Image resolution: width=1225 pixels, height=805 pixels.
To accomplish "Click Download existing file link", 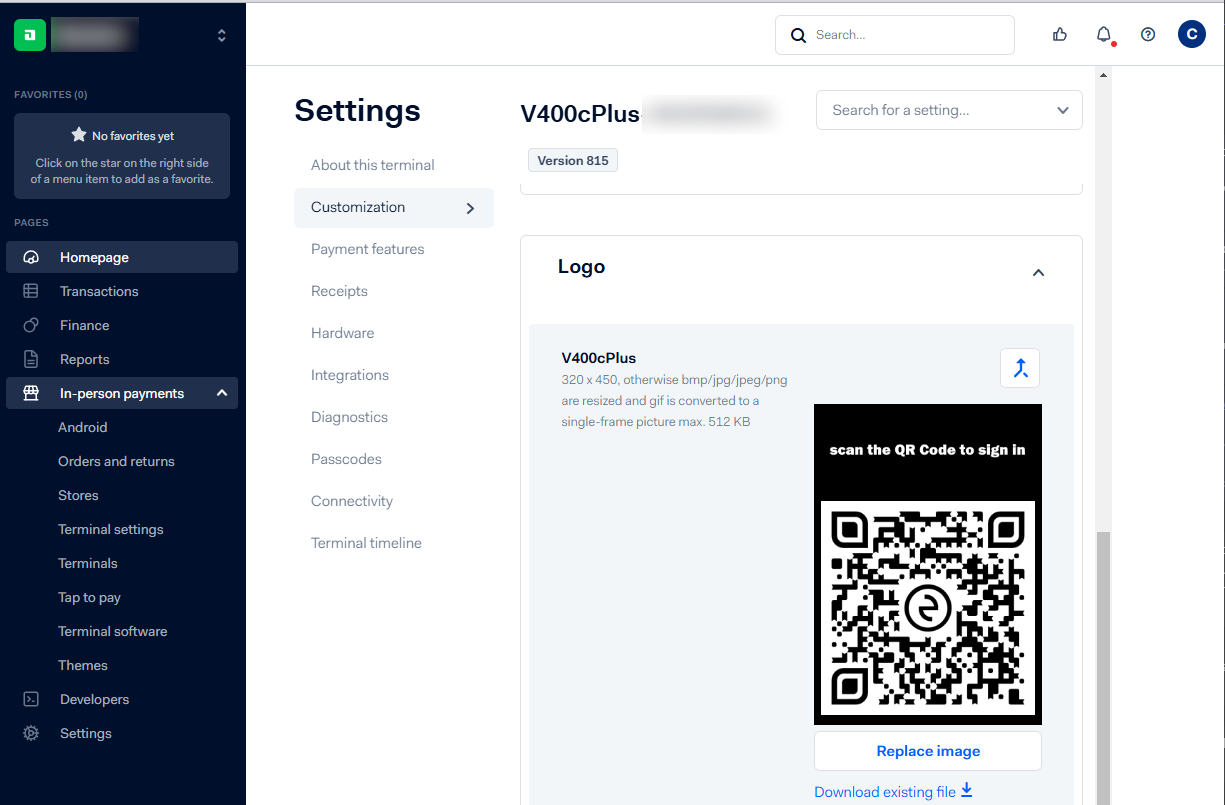I will click(885, 792).
